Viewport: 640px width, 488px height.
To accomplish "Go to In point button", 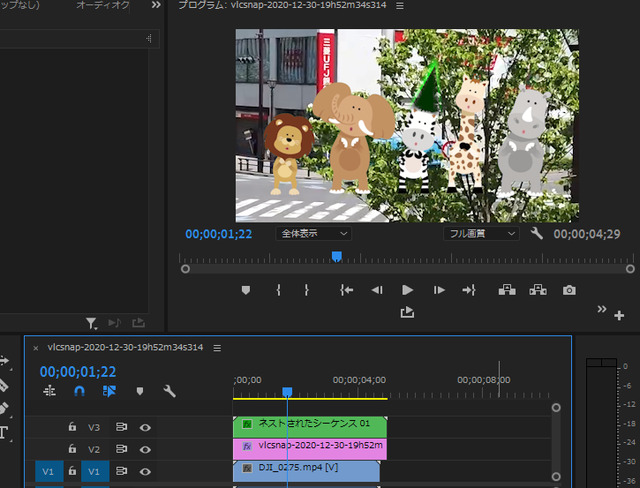I will (347, 290).
